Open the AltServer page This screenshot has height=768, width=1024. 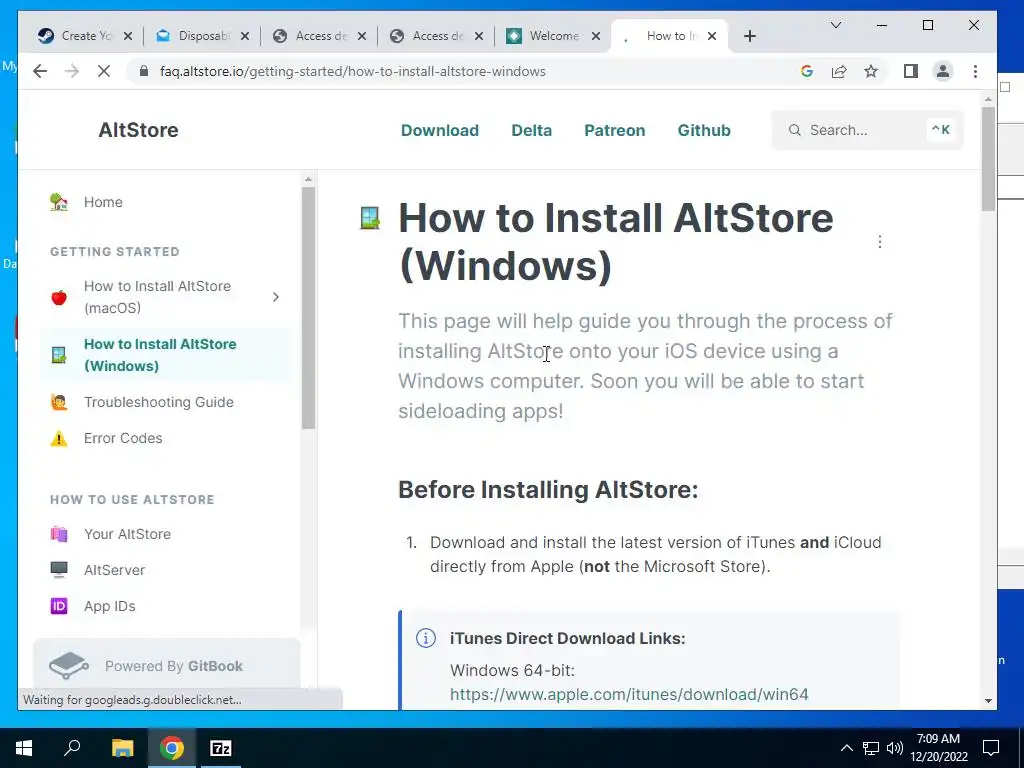click(x=114, y=570)
